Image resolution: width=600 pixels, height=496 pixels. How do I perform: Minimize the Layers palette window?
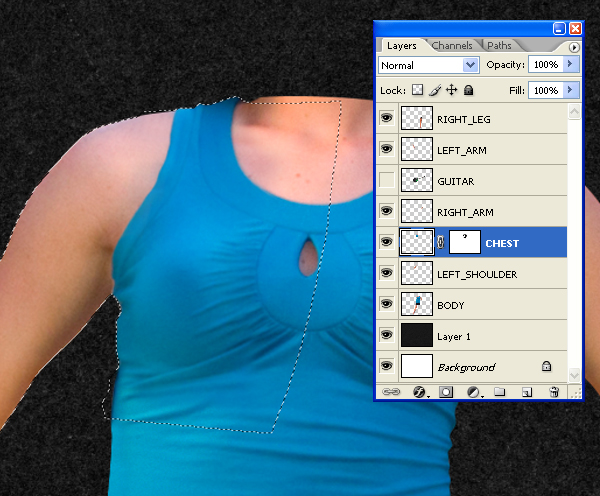559,28
